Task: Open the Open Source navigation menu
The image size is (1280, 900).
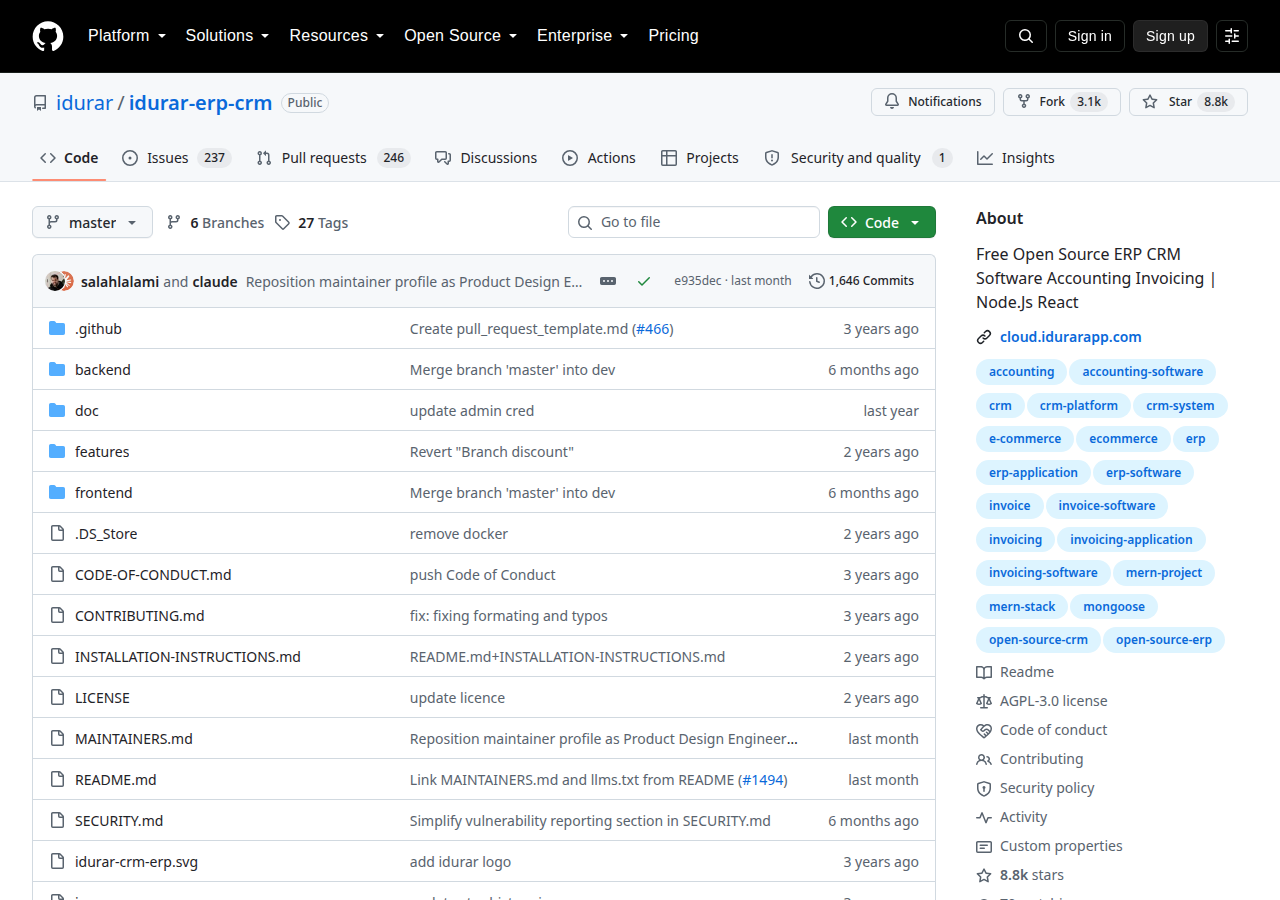Action: (461, 36)
